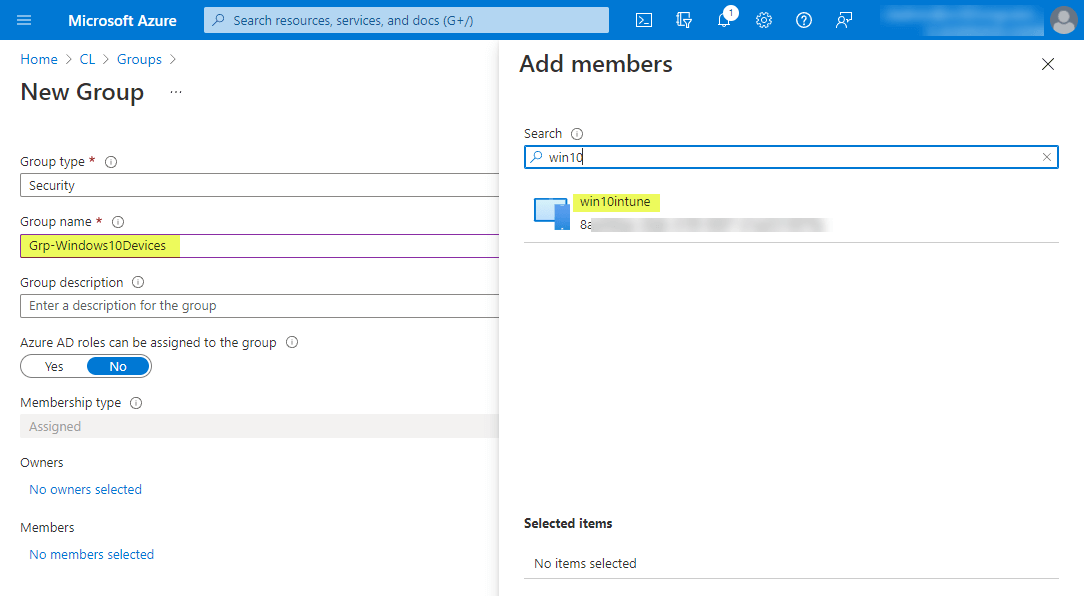This screenshot has width=1084, height=596.
Task: View the notifications bell
Action: 724,20
